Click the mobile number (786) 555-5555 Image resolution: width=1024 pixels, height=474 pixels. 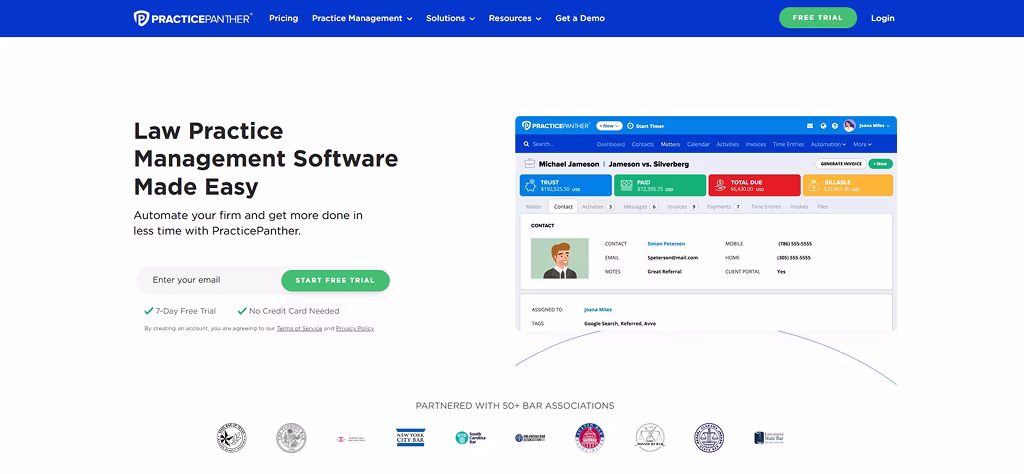(x=794, y=244)
